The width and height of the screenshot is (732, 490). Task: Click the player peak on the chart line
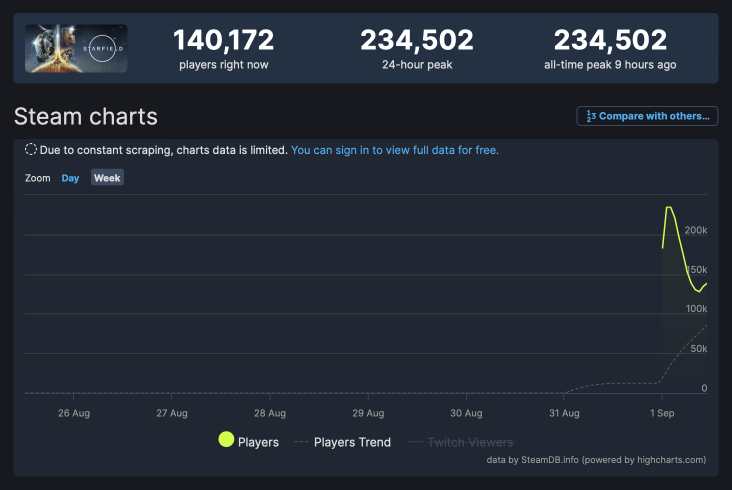pos(669,207)
